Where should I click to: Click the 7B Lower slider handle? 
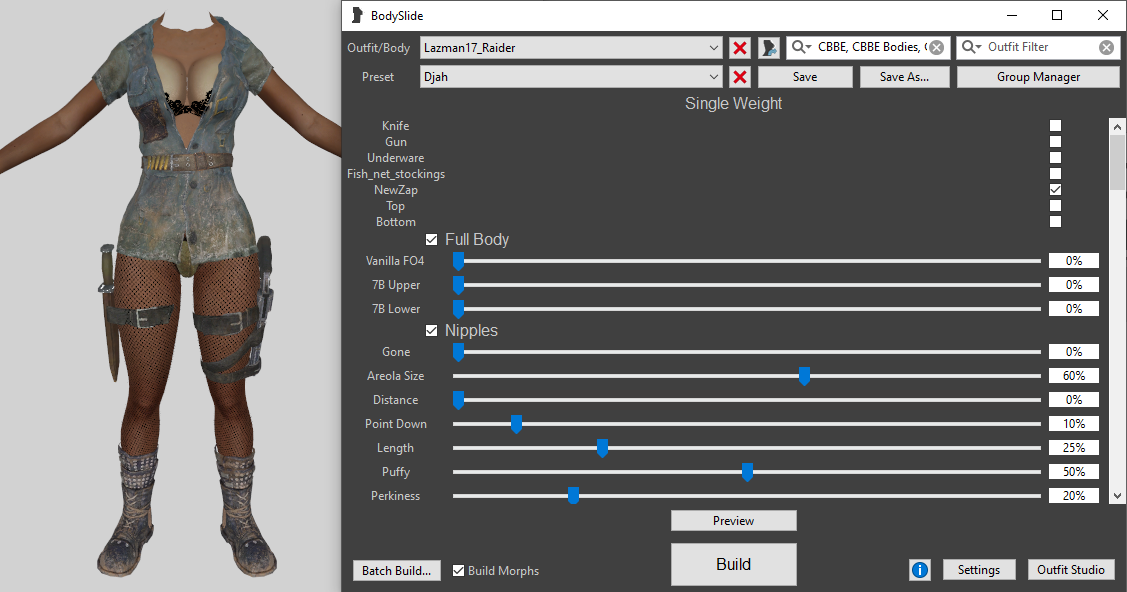pos(458,309)
